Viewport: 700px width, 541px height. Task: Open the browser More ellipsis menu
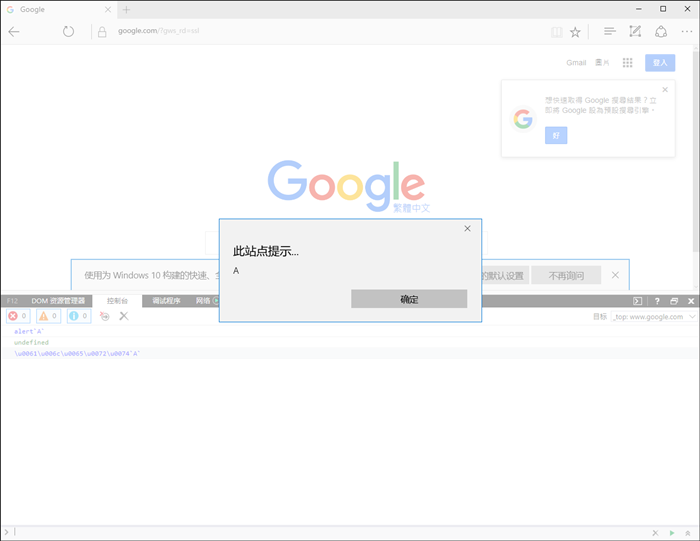pos(687,31)
